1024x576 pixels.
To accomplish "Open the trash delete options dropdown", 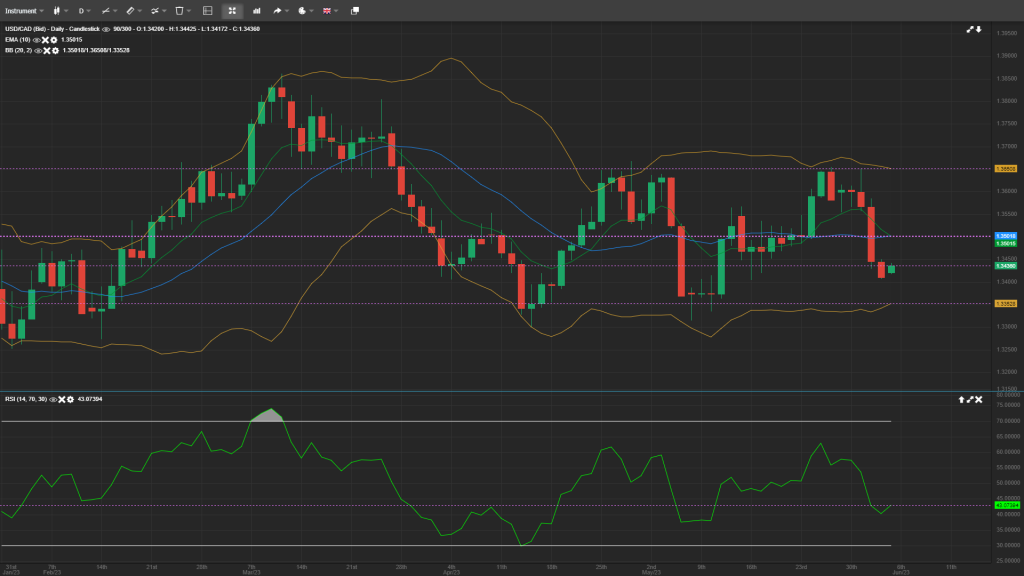I will [x=183, y=10].
